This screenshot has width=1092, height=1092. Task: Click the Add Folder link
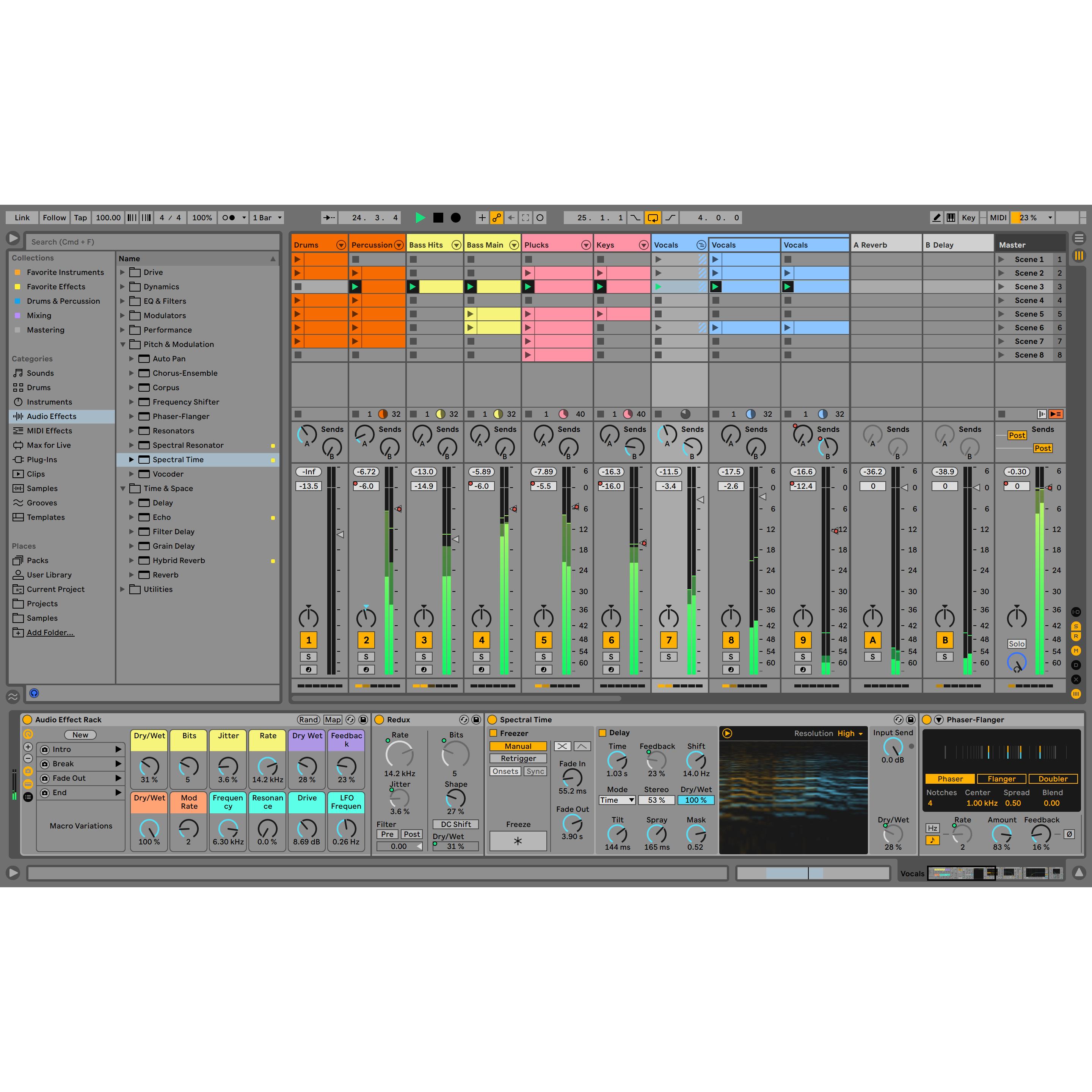(50, 632)
